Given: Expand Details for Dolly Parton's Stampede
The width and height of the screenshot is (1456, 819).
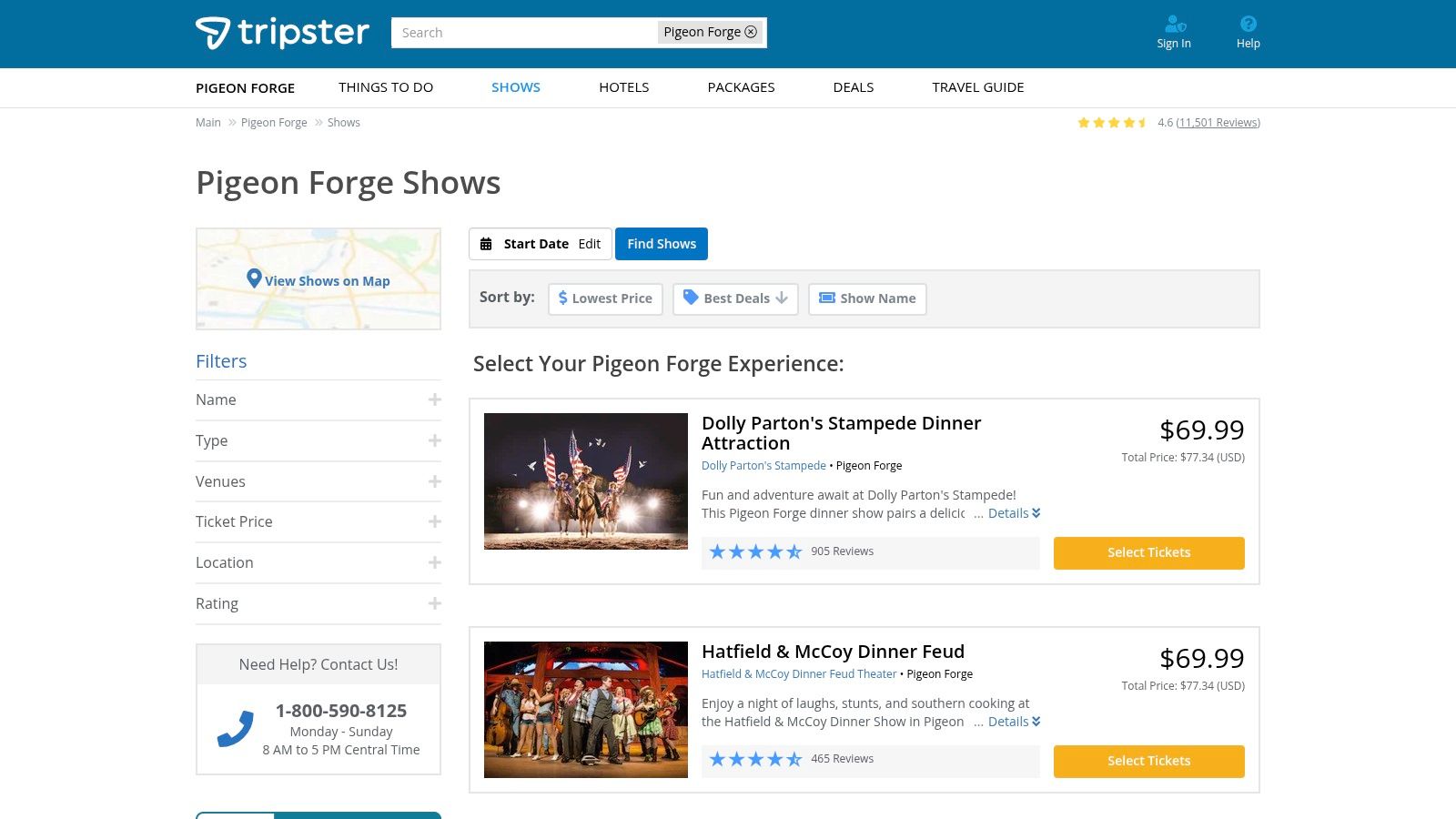Looking at the screenshot, I should point(1014,513).
